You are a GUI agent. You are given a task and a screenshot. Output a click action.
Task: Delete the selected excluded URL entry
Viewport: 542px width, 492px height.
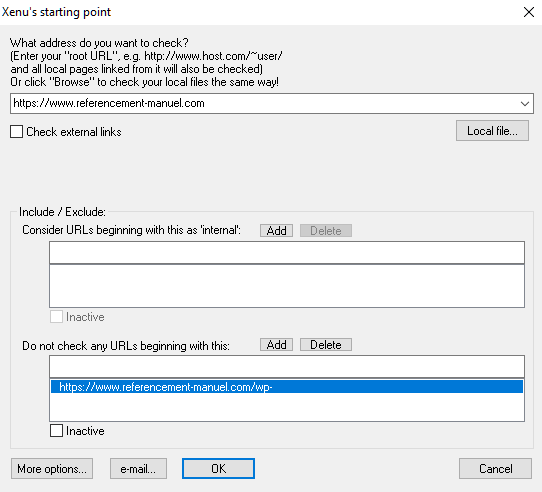point(326,345)
